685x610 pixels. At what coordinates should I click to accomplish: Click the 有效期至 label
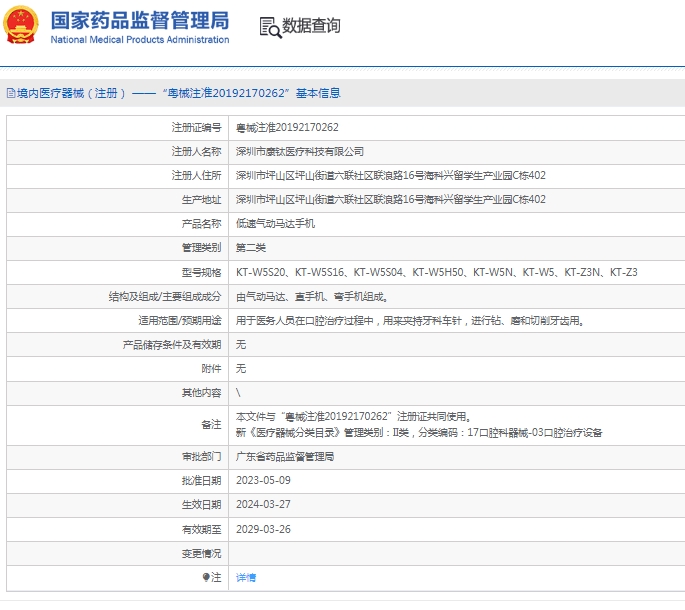201,530
